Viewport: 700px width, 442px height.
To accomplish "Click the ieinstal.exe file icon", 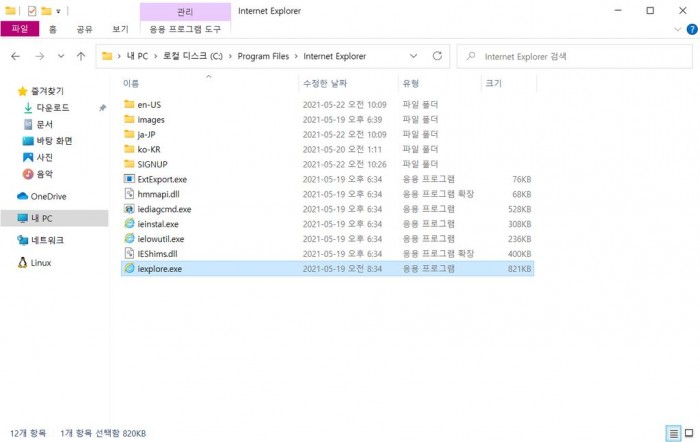I will 129,224.
